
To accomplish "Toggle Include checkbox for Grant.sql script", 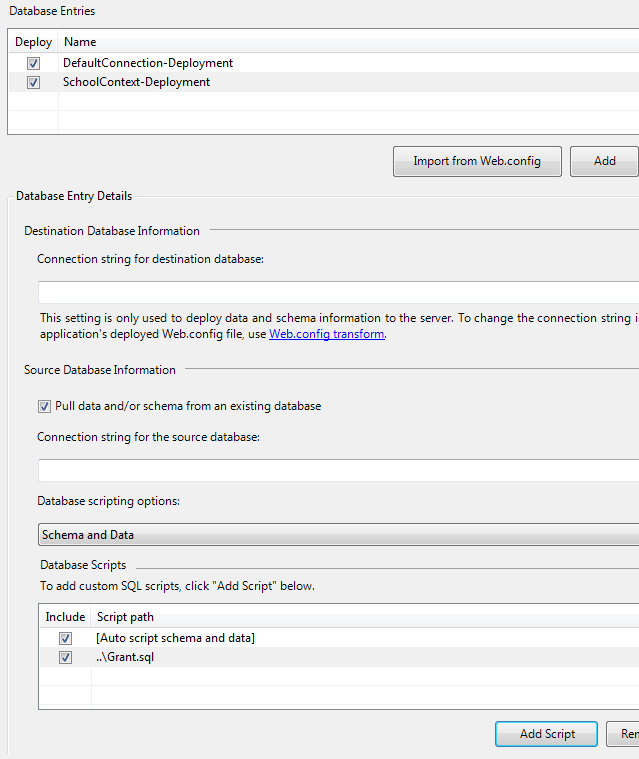I will (65, 658).
